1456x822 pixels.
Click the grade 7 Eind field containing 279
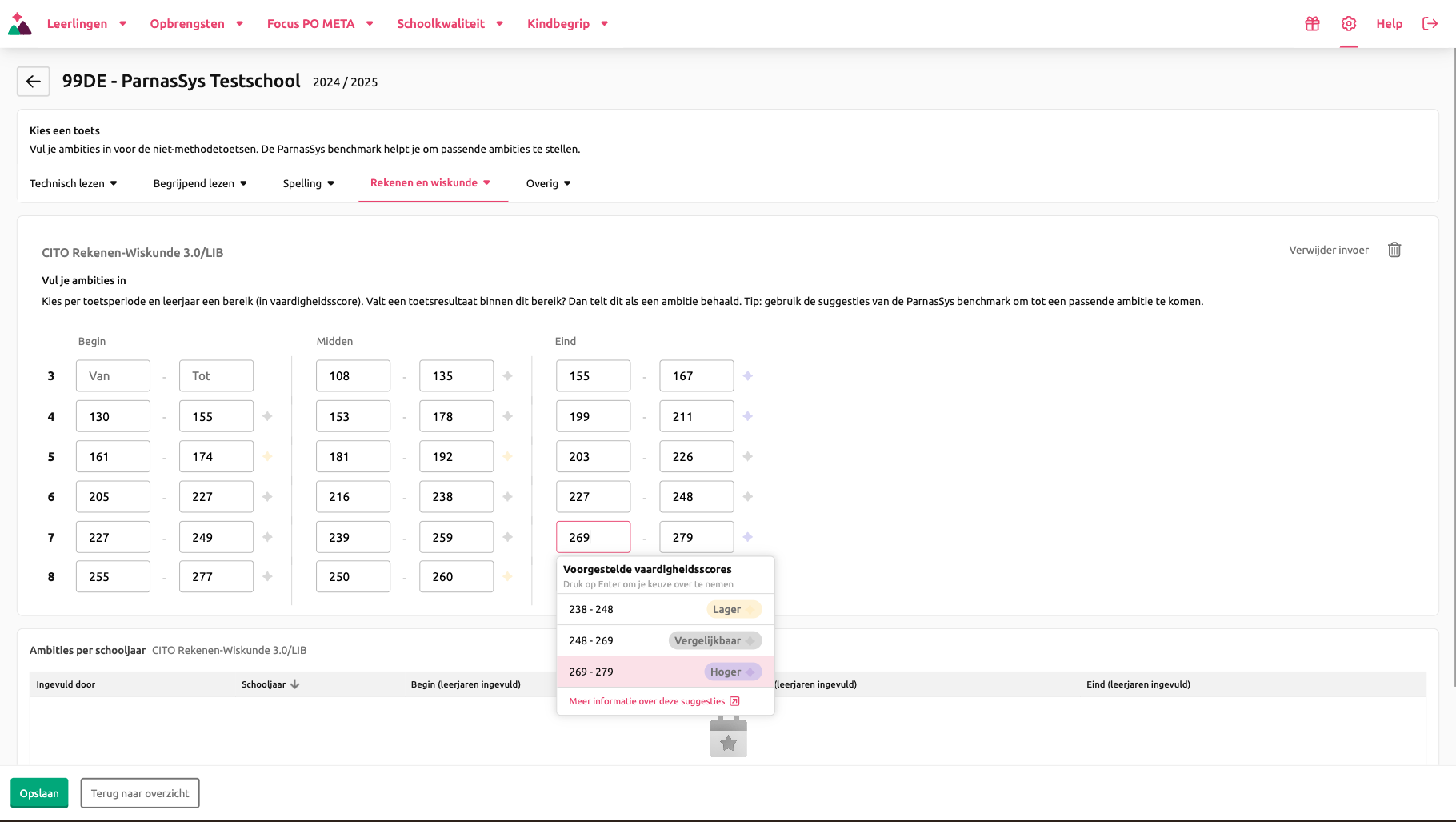696,537
